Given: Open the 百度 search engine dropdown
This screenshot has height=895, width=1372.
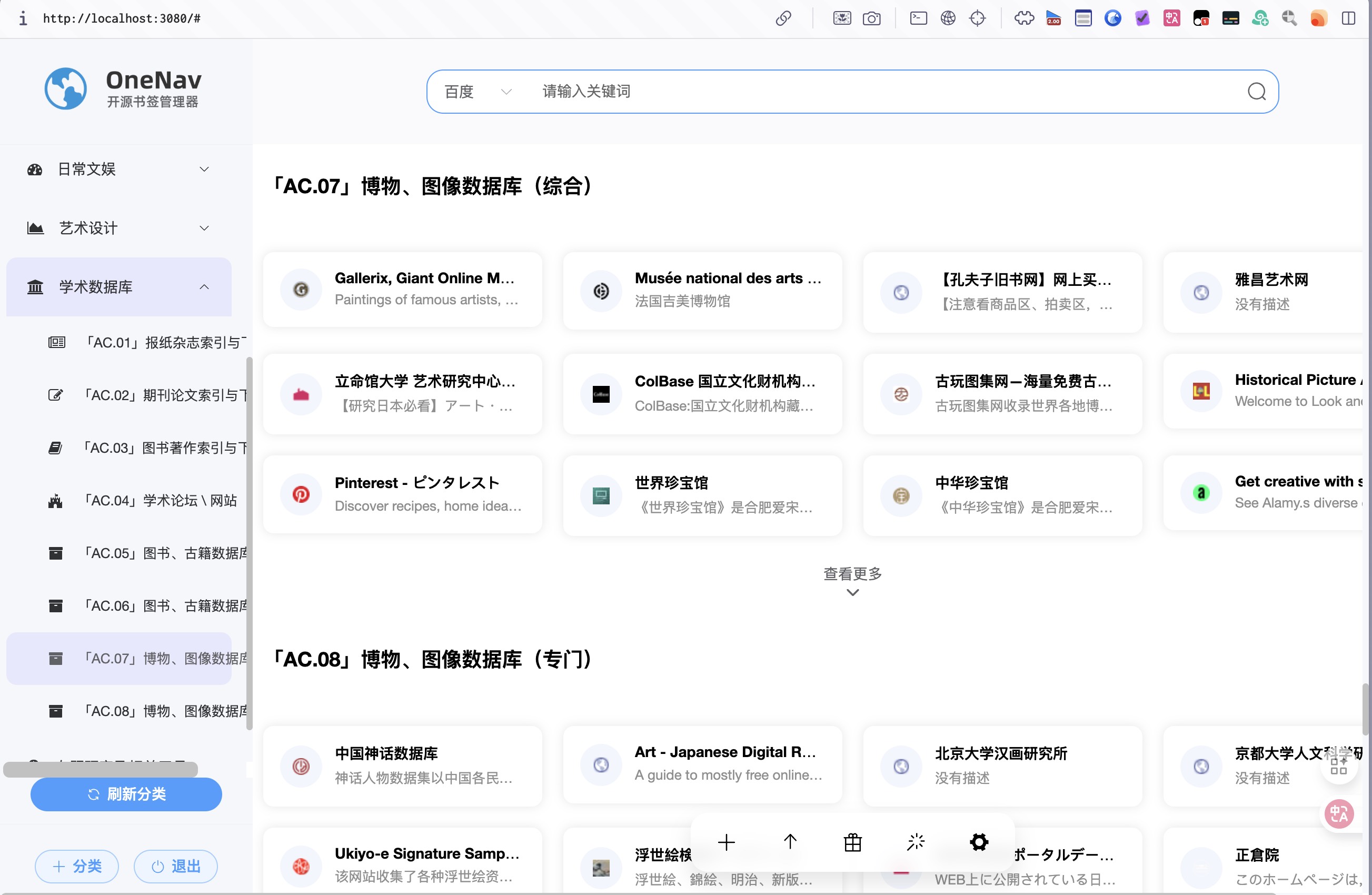Looking at the screenshot, I should pos(478,92).
